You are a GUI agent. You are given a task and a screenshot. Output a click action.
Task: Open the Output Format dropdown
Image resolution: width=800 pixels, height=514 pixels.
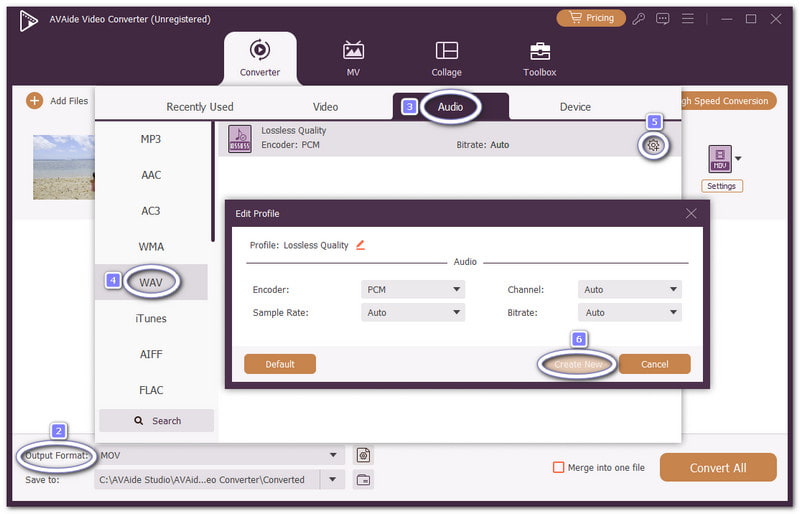[x=219, y=455]
